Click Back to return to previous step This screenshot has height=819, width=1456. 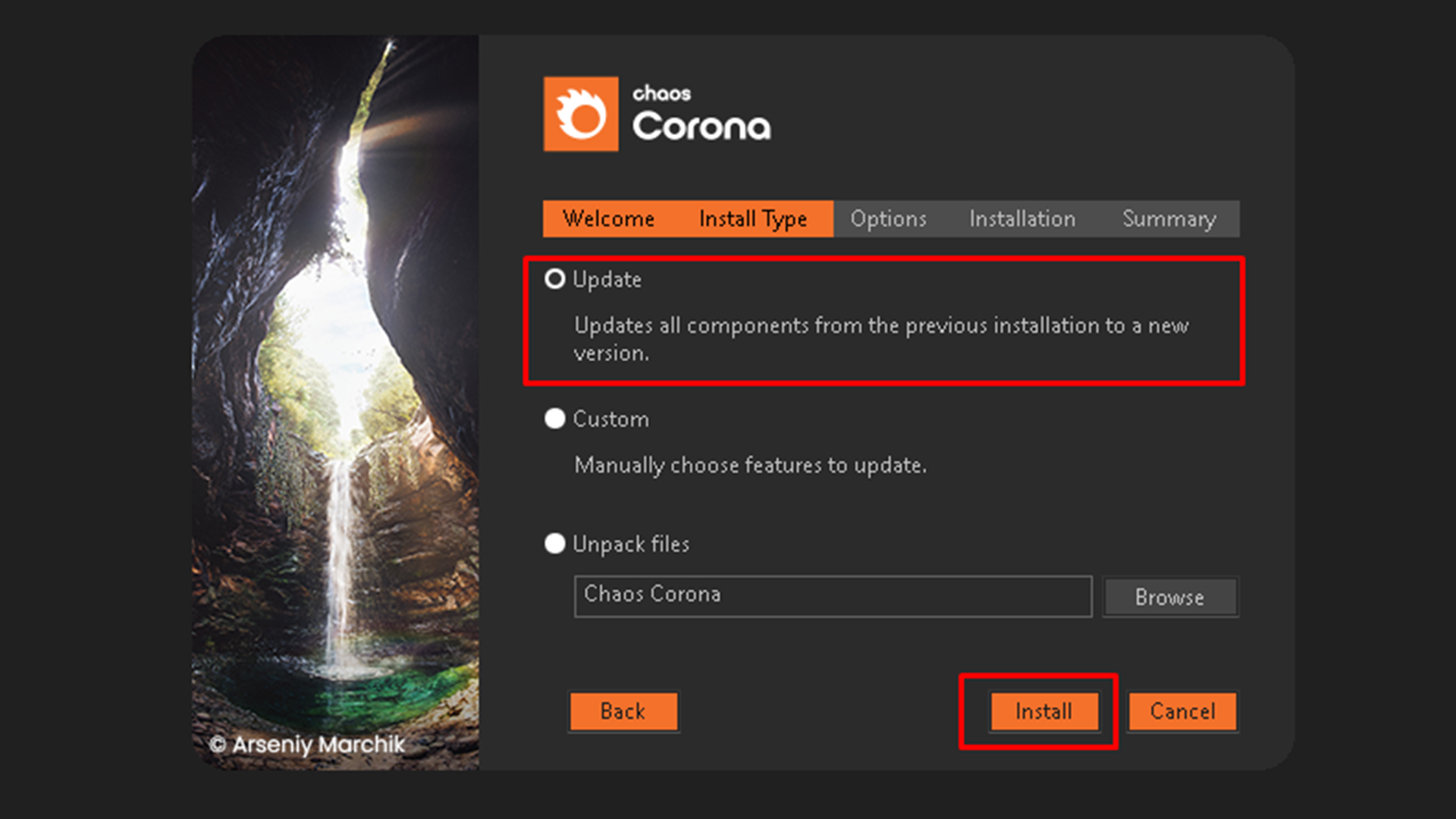623,711
